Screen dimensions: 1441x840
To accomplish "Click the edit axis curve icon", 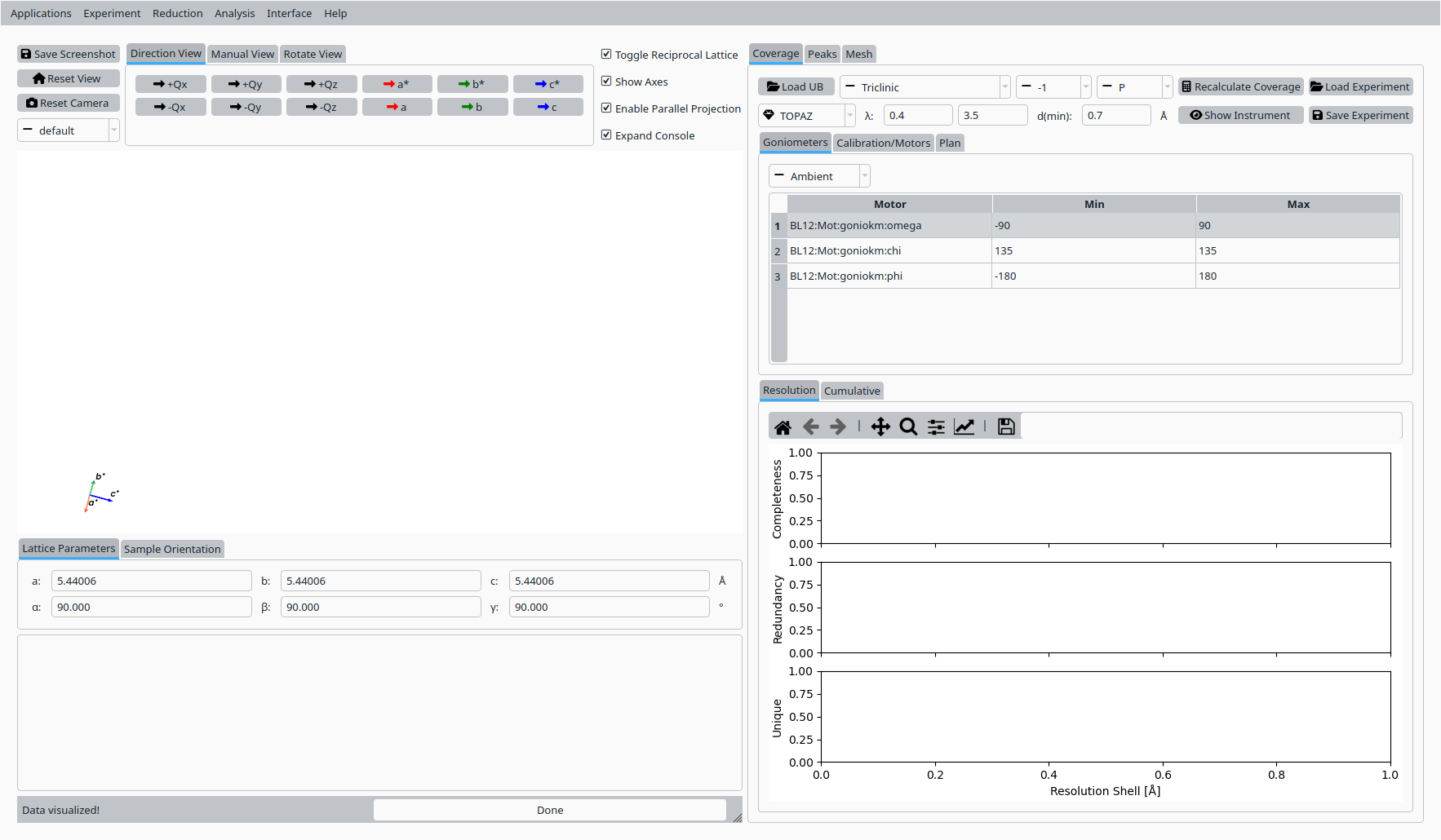I will (964, 427).
